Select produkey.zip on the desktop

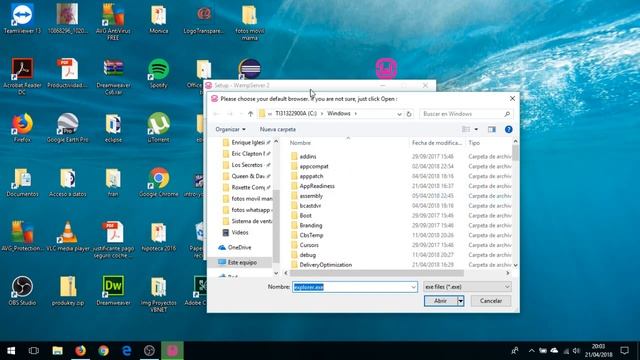(x=68, y=291)
